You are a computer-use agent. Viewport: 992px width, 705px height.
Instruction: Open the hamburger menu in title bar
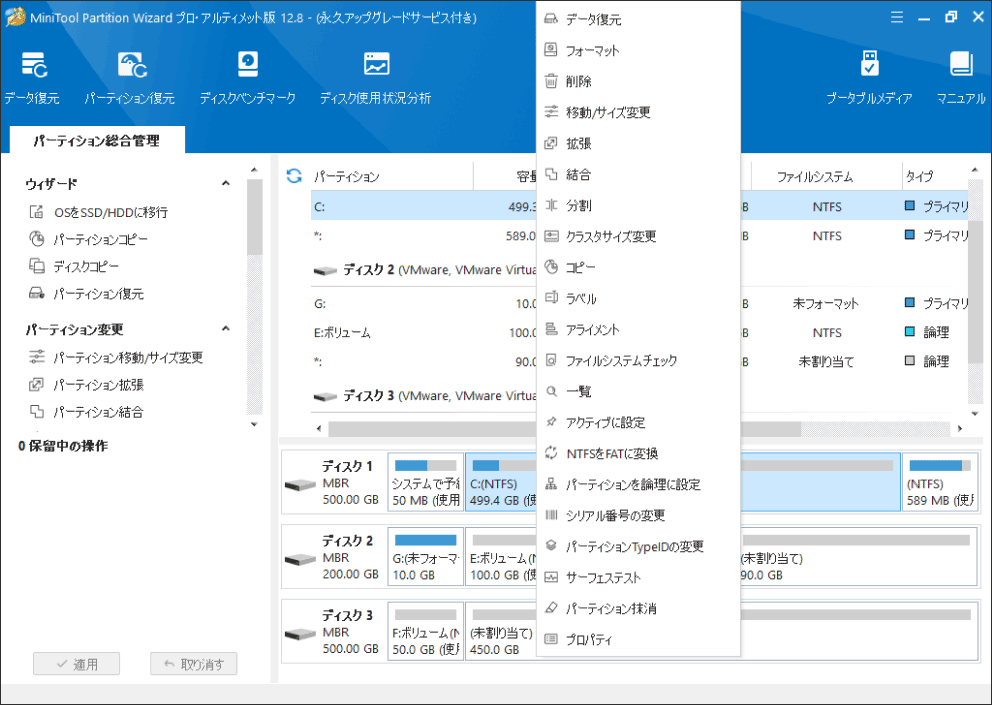click(x=896, y=18)
